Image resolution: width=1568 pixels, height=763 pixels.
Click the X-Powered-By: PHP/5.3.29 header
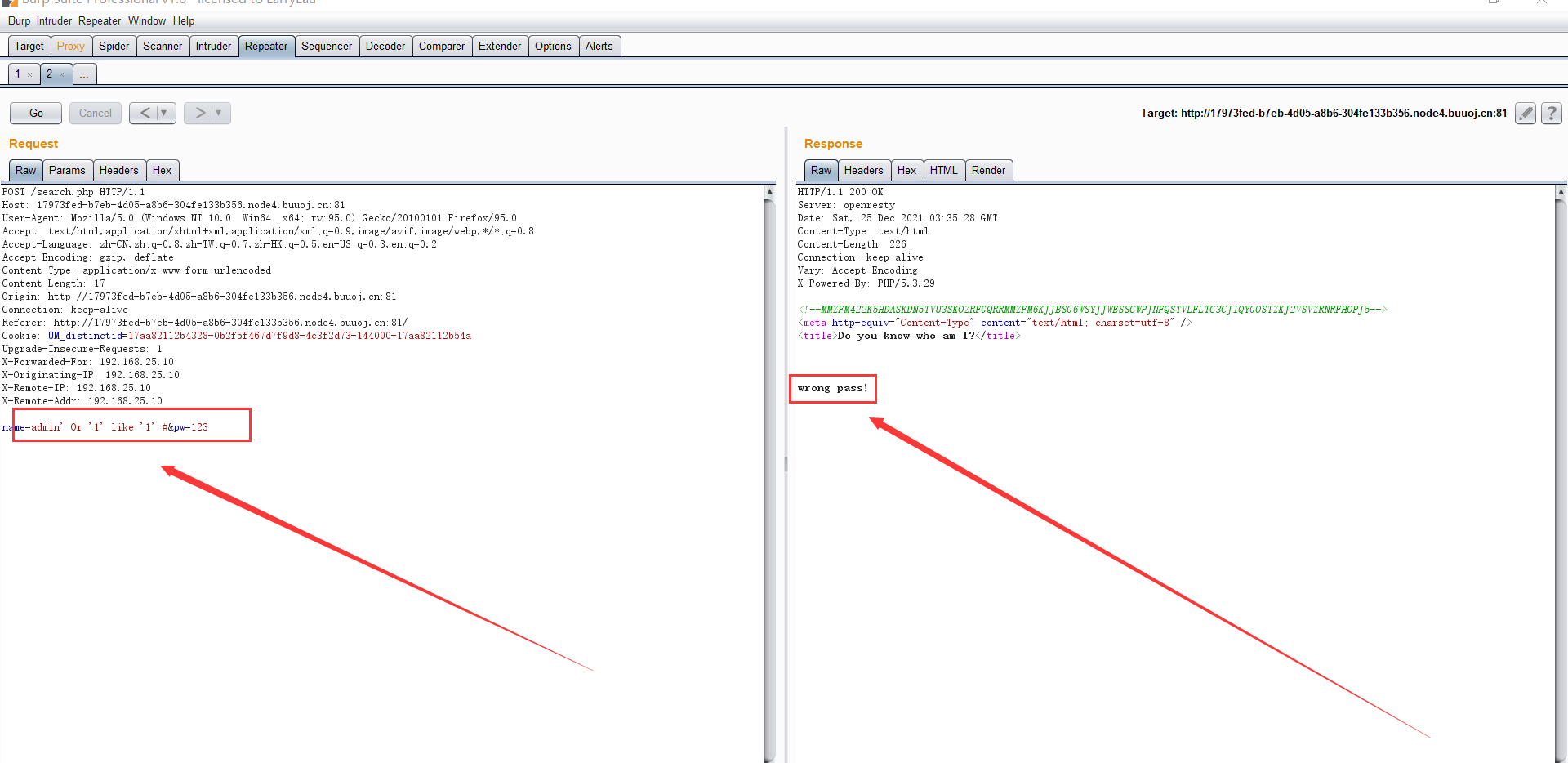point(866,283)
